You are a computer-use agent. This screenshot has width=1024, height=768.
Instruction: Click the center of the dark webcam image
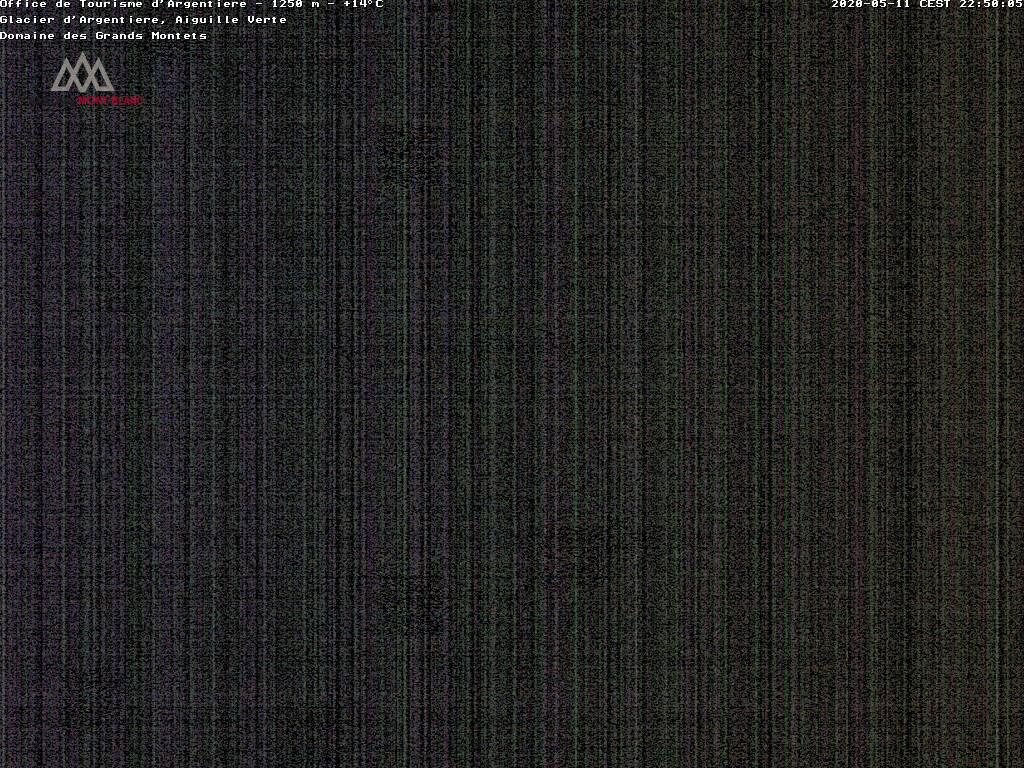(x=512, y=400)
